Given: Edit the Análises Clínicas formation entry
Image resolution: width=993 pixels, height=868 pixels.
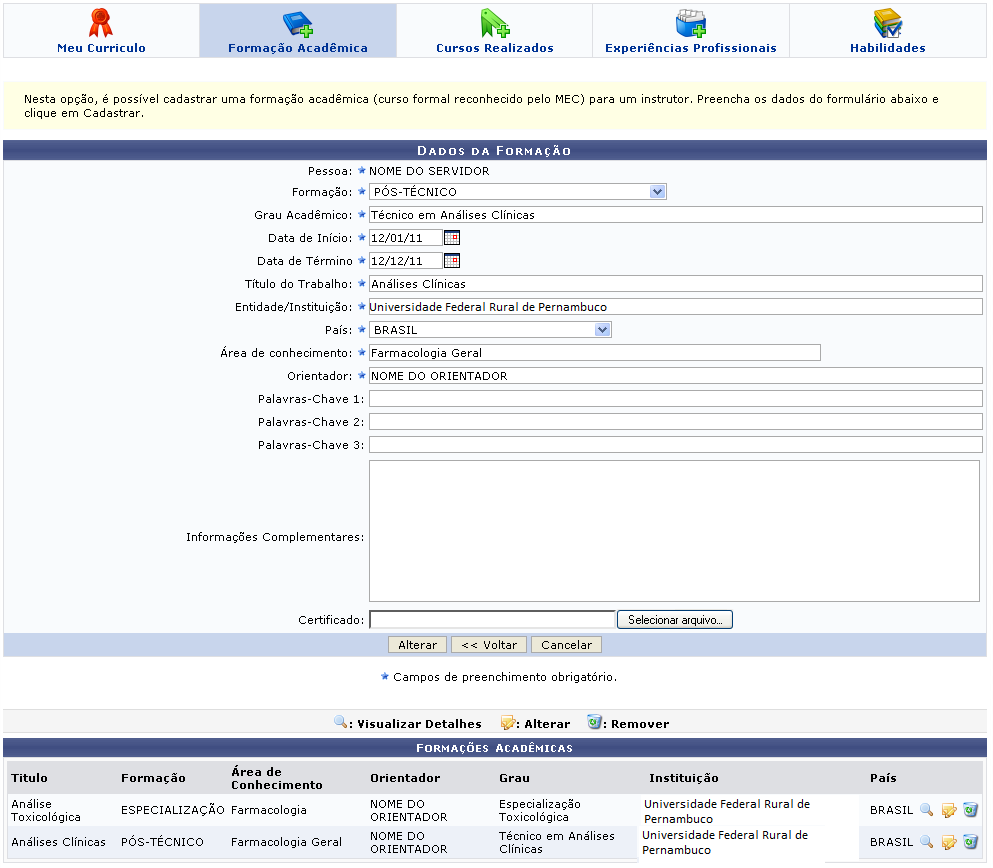Looking at the screenshot, I should click(x=948, y=842).
